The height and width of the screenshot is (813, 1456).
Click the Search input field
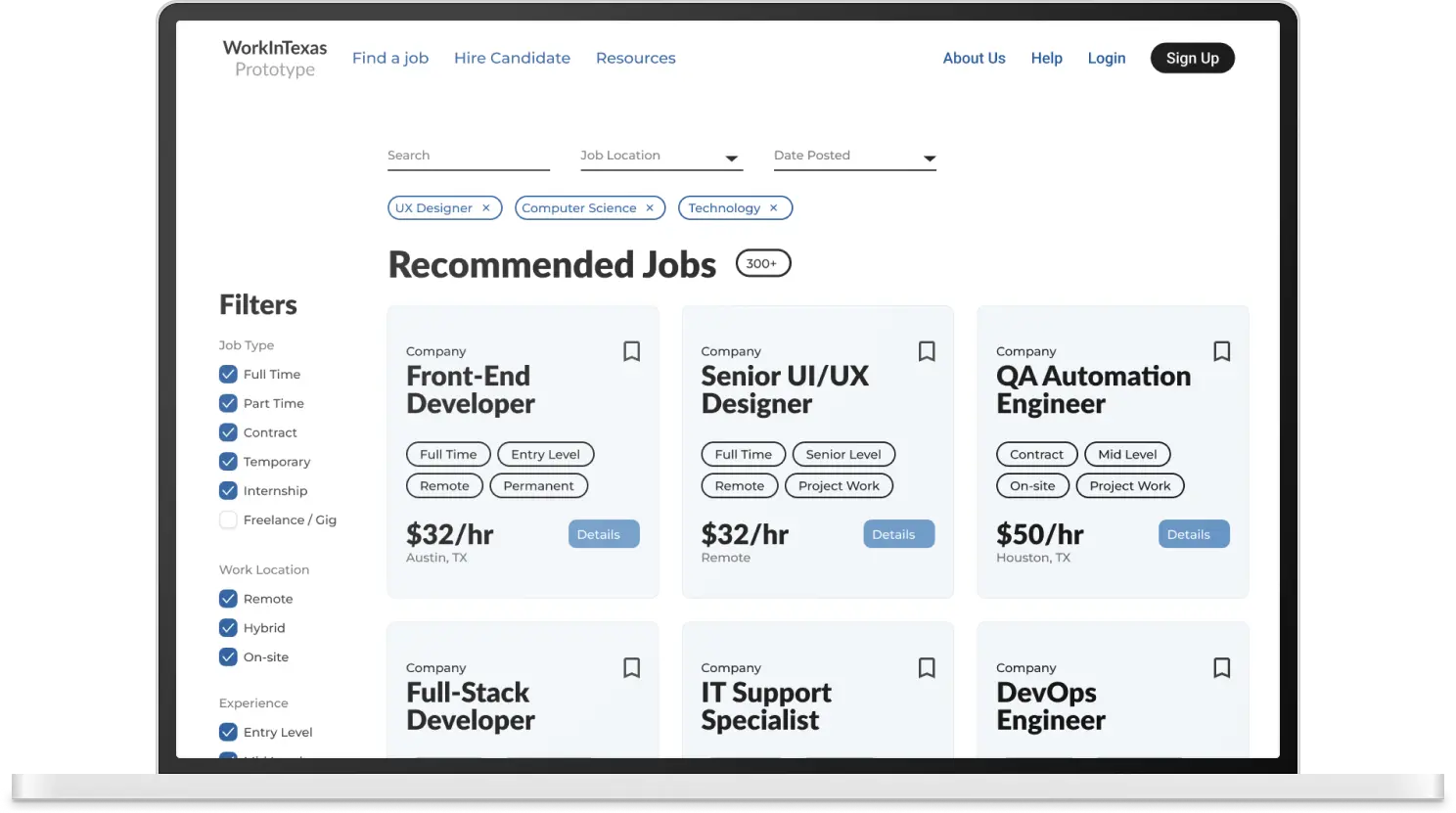(x=468, y=157)
